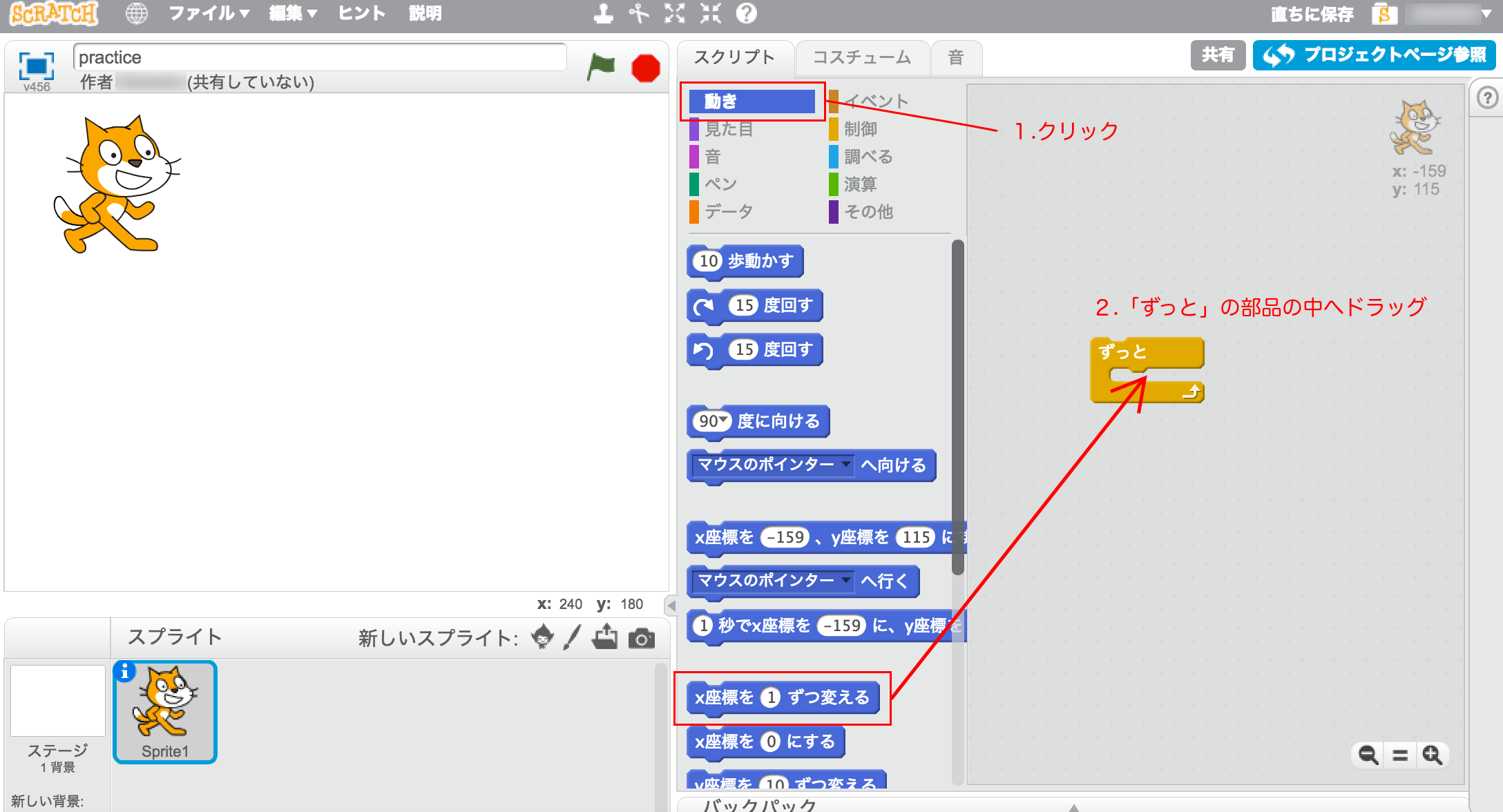Edit the project name field practice

tap(320, 57)
